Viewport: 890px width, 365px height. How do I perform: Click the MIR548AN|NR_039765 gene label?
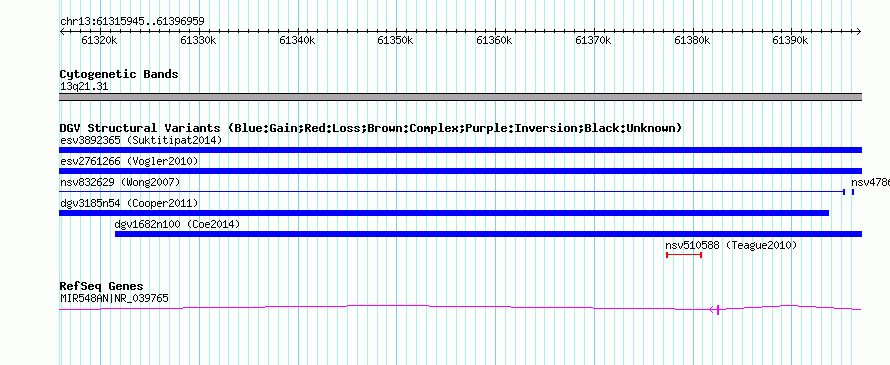tap(114, 298)
